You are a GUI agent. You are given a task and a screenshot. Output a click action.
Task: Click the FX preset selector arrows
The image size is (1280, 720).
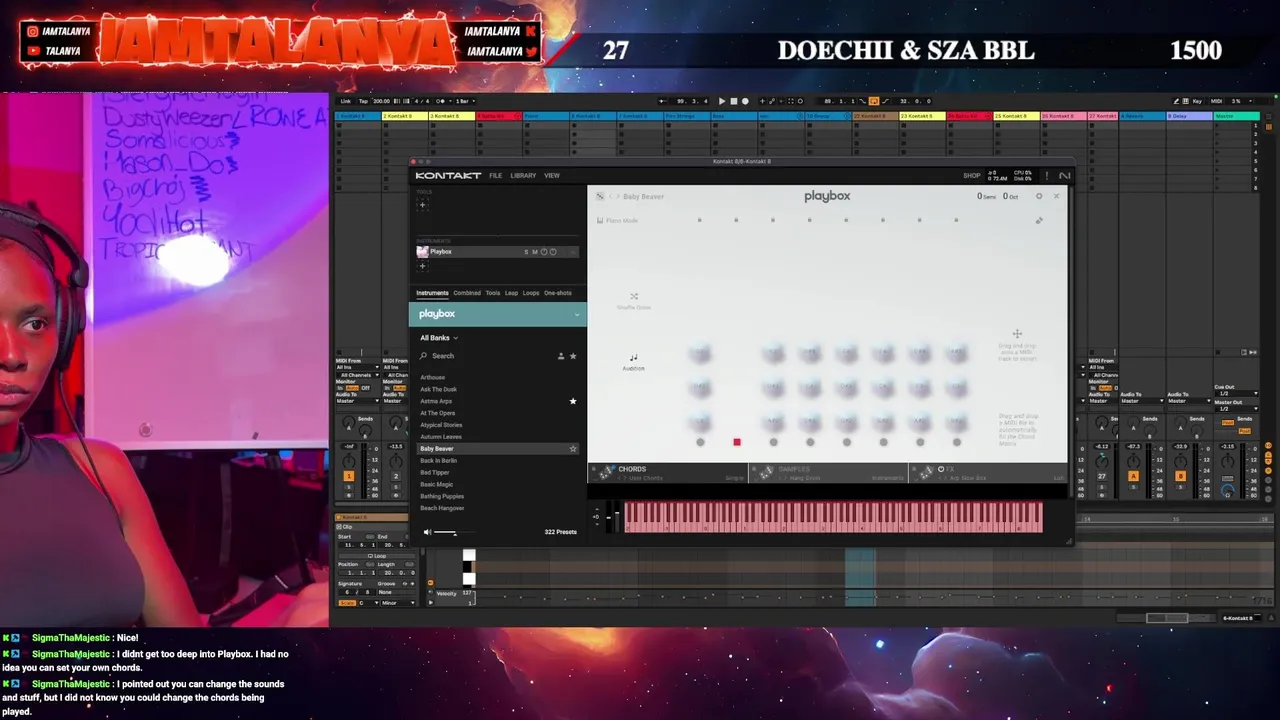pos(943,478)
